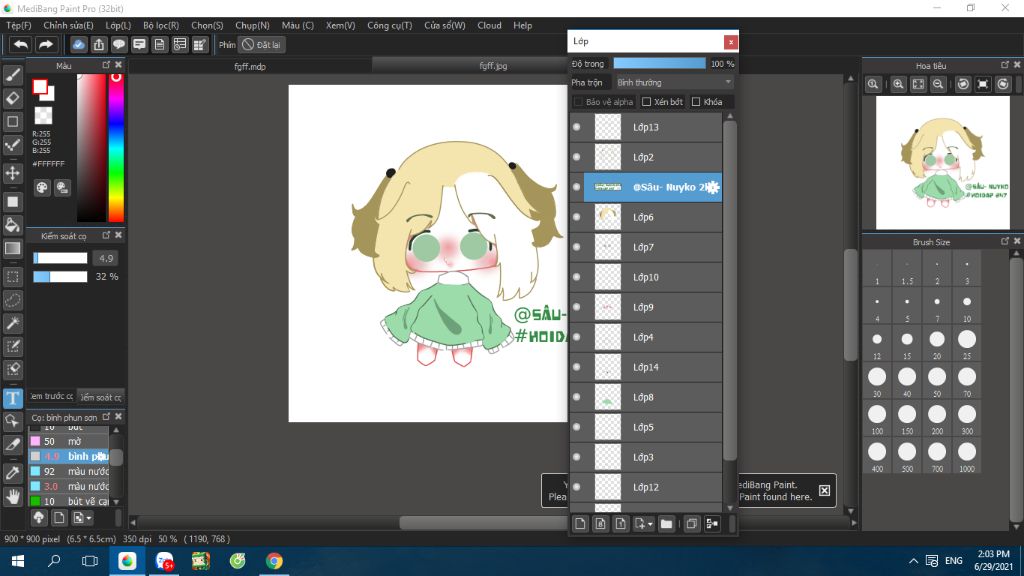Open the brush add dropdown arrow

point(89,519)
